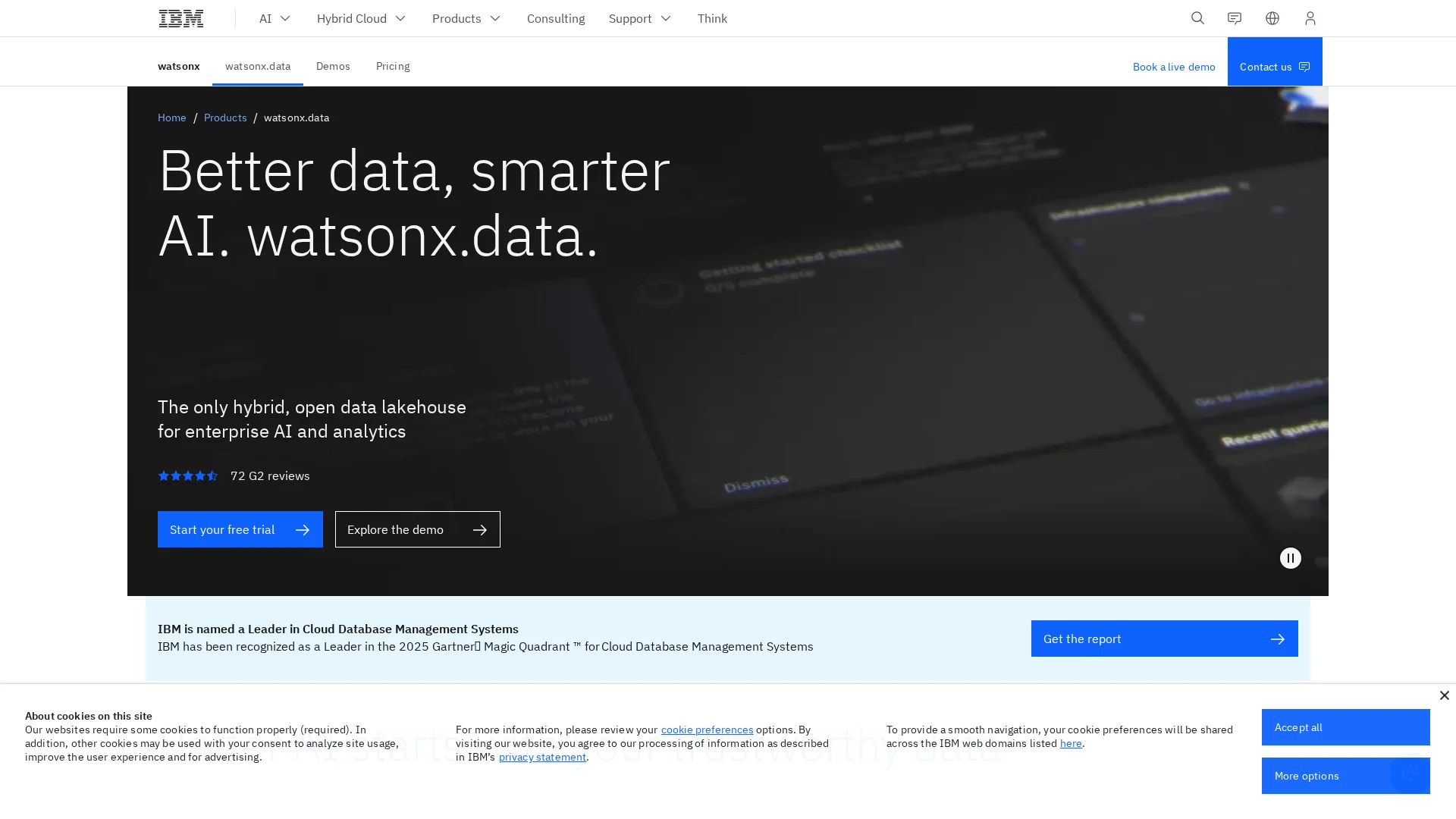
Task: Click Explore the demo button
Action: pos(417,529)
